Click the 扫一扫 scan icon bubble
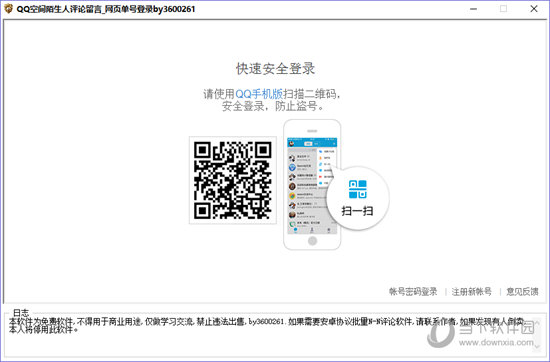 (357, 198)
